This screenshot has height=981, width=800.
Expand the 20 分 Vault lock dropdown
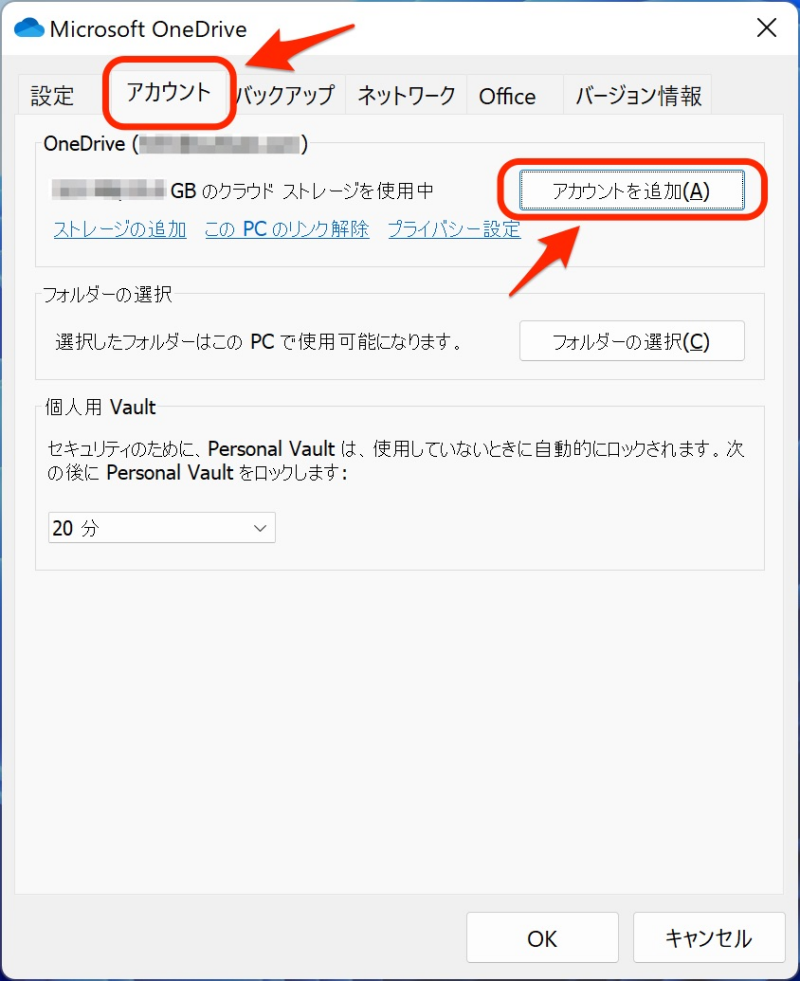pyautogui.click(x=161, y=527)
